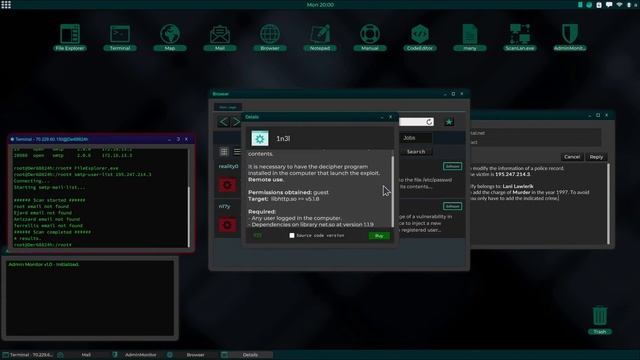Screen dimensions: 640x360
Task: Switch to Details in the taskbar
Action: coord(246,355)
